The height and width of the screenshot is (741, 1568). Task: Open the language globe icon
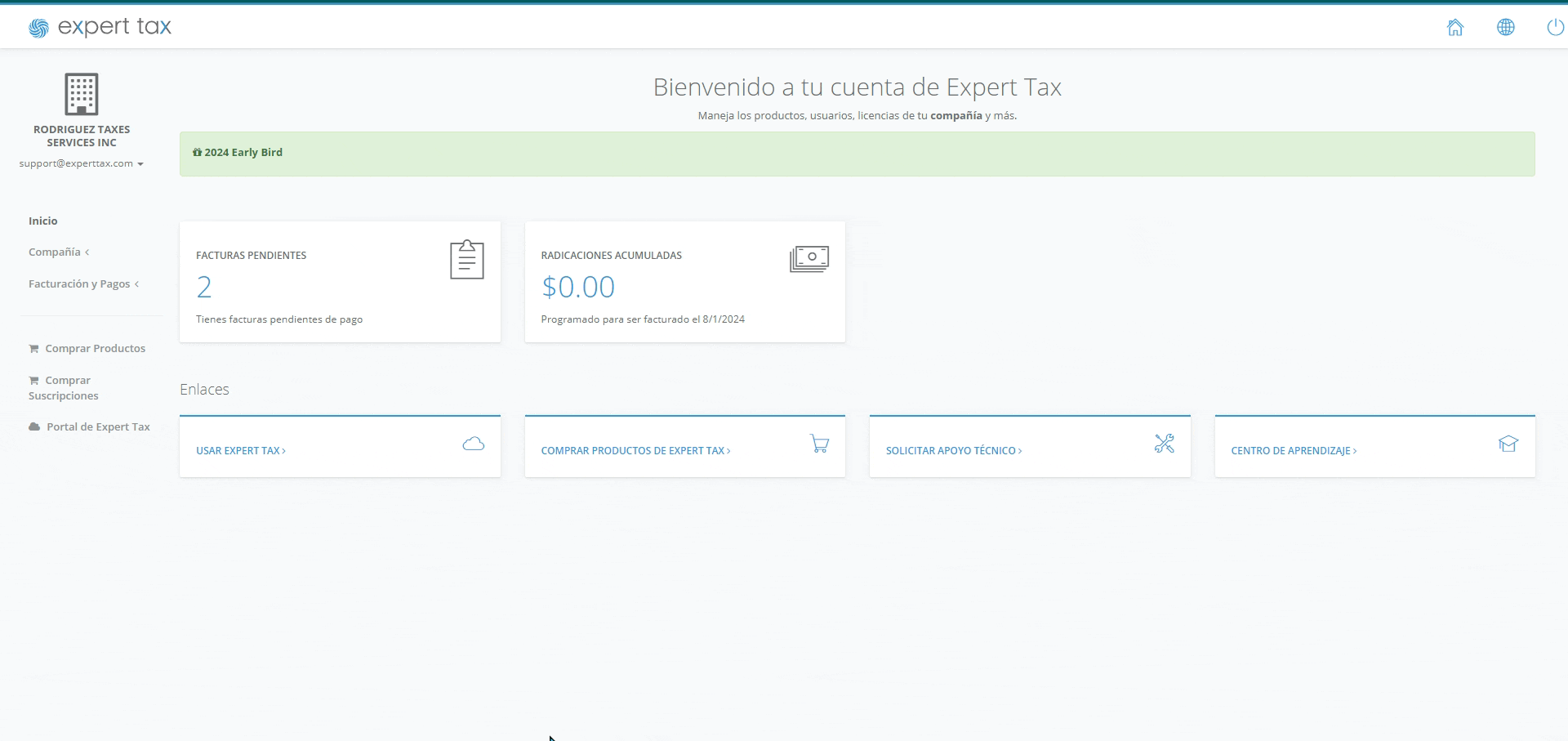(x=1506, y=27)
